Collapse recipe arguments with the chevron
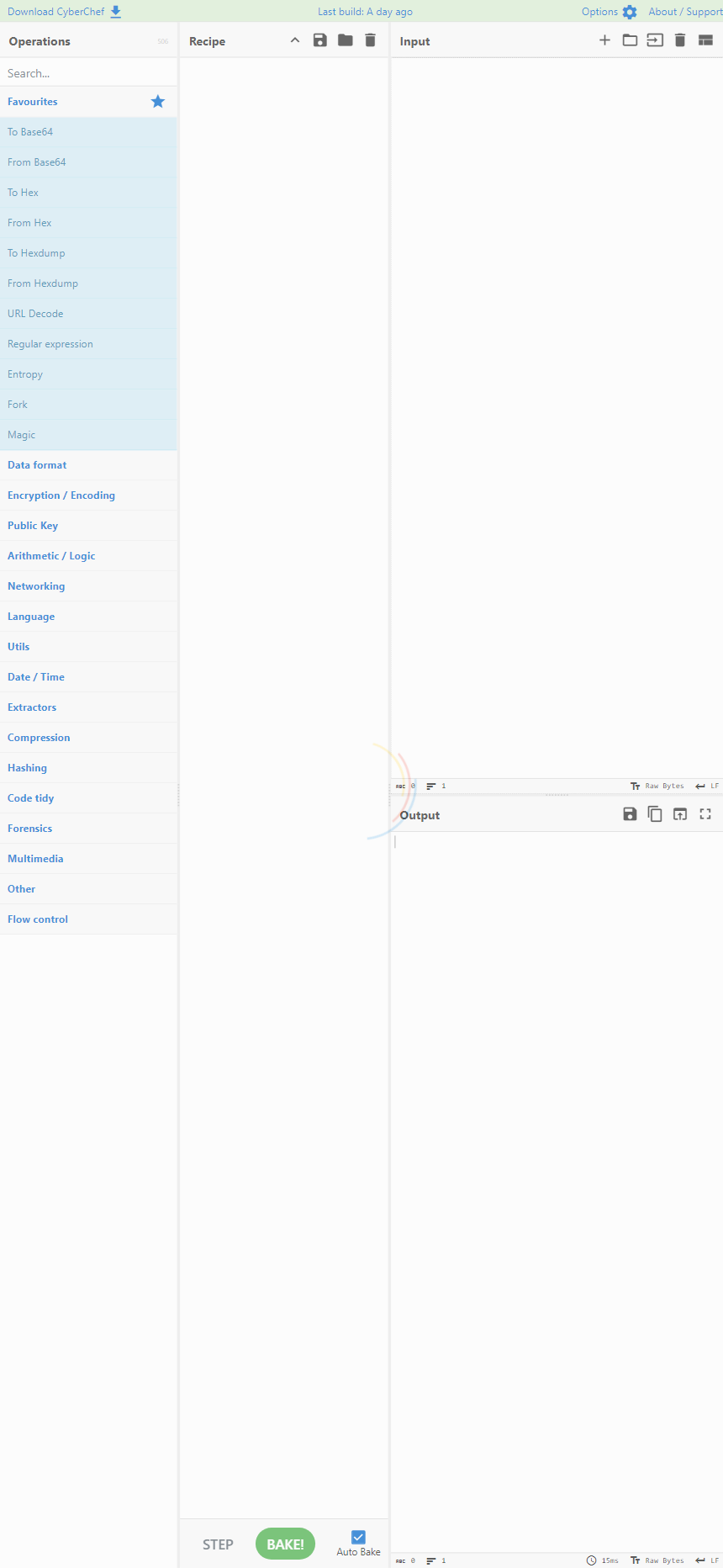The width and height of the screenshot is (723, 1568). pos(295,40)
